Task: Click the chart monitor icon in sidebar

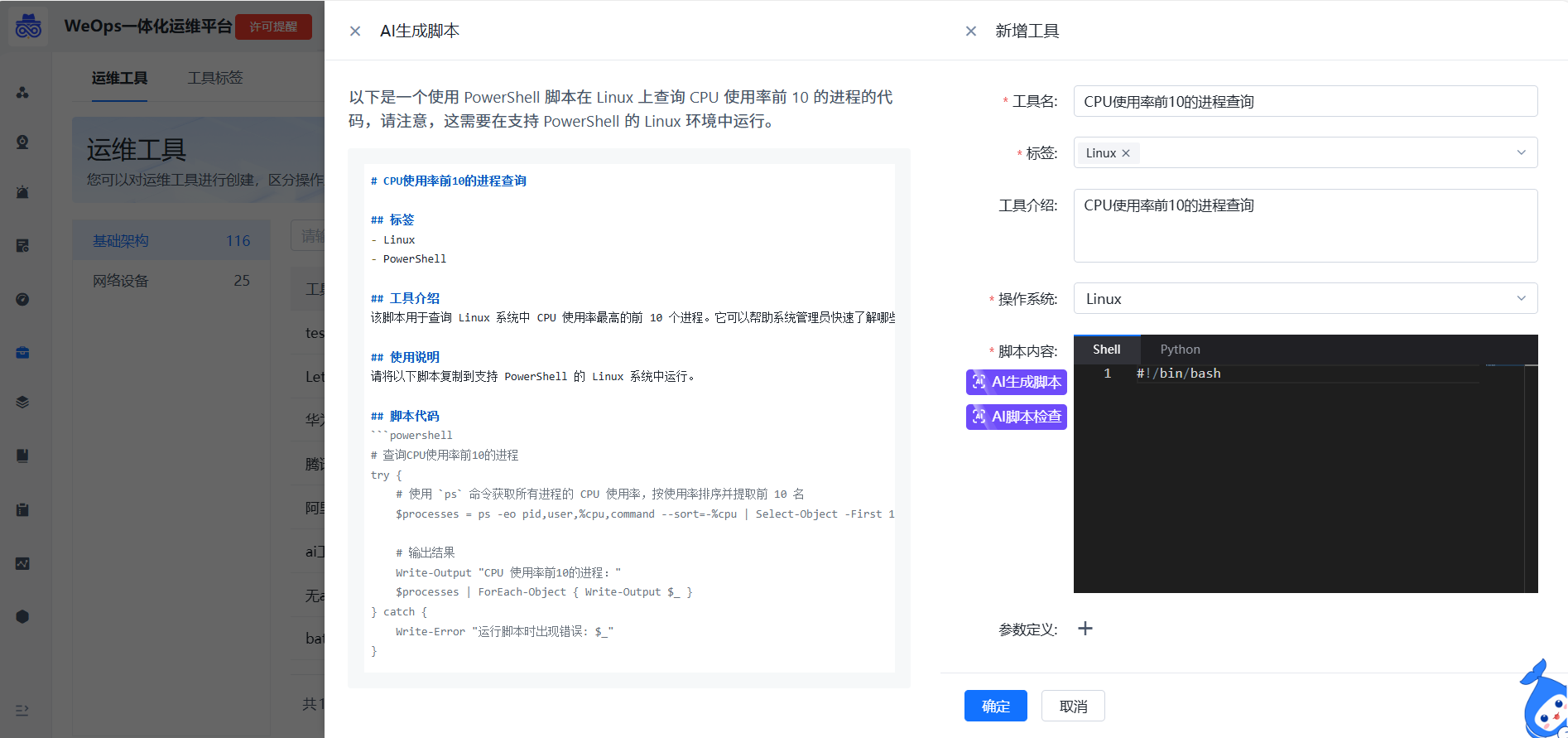Action: (x=22, y=563)
